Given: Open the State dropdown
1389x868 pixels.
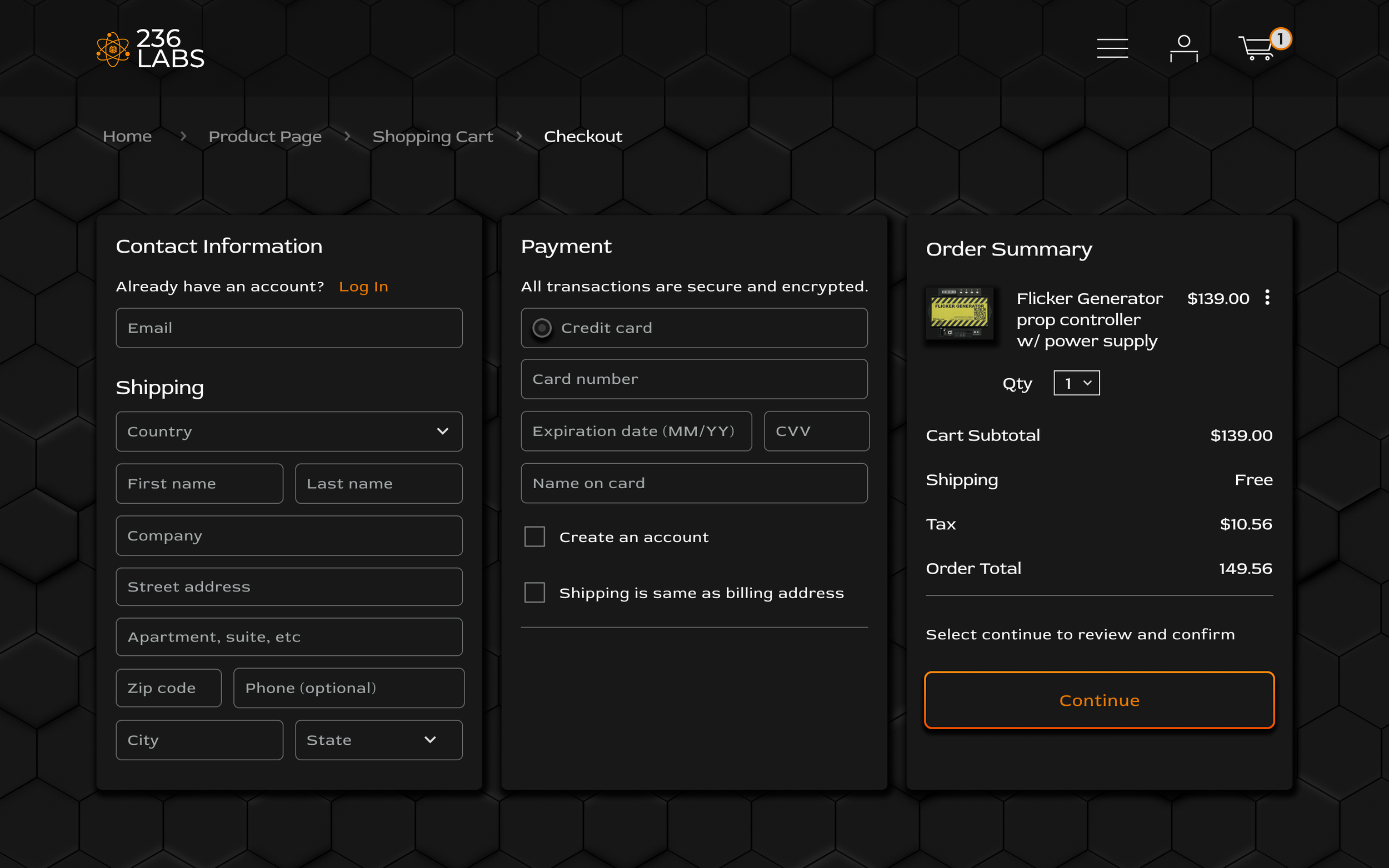Looking at the screenshot, I should pyautogui.click(x=378, y=740).
